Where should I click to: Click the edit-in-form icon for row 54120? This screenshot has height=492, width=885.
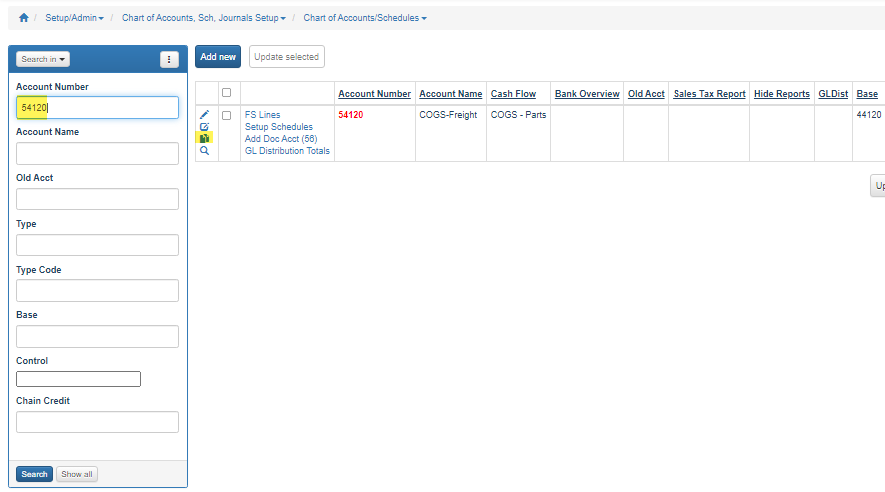point(204,126)
